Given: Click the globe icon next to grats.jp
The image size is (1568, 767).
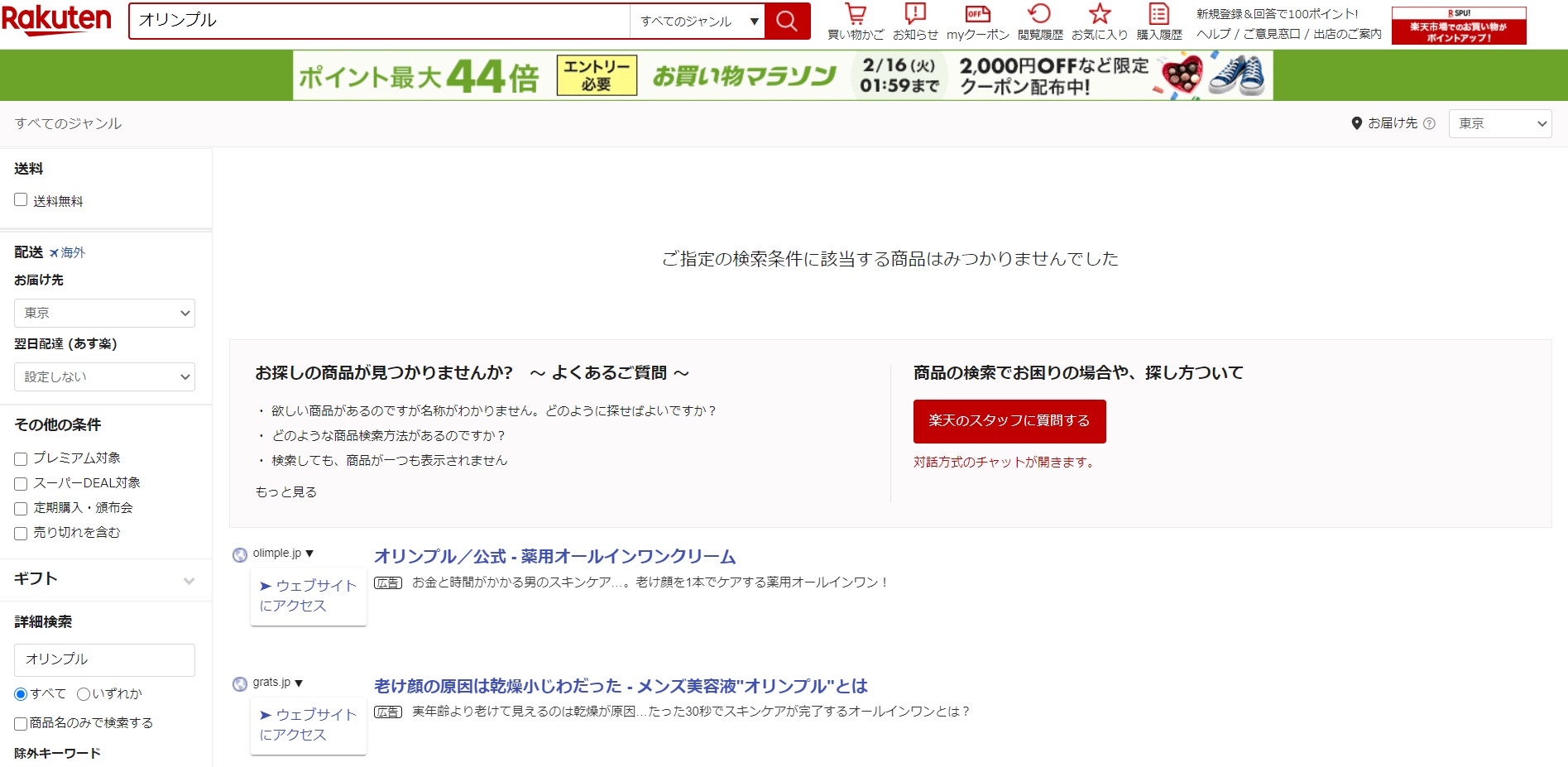Looking at the screenshot, I should point(240,683).
